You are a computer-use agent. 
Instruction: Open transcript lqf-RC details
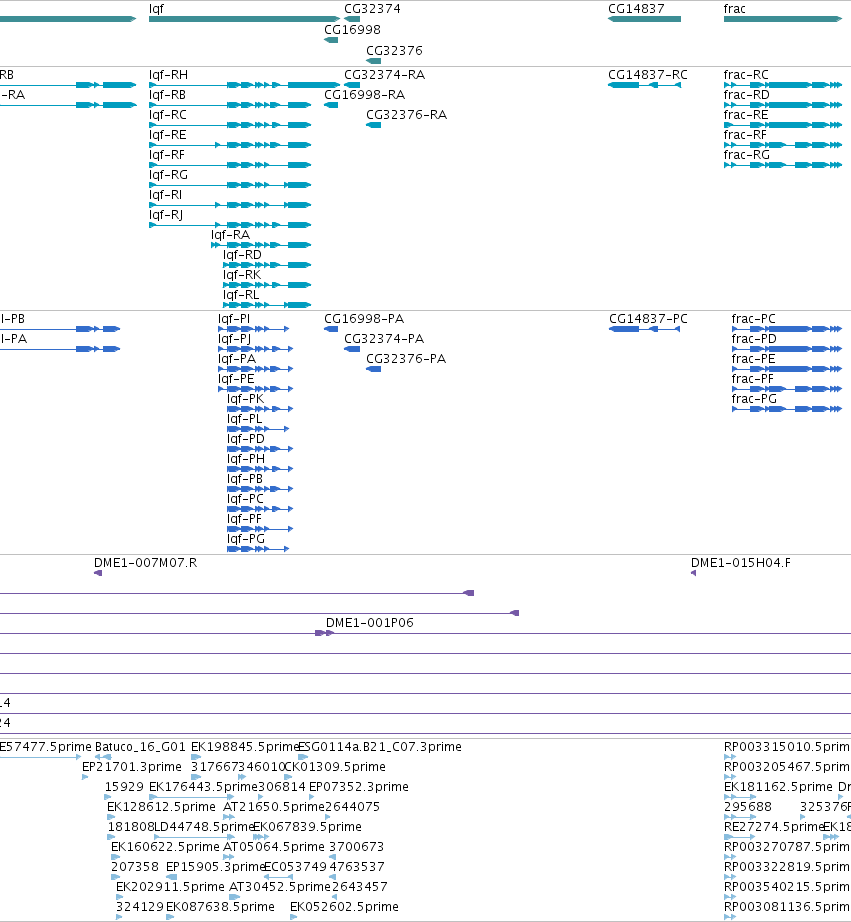point(168,115)
